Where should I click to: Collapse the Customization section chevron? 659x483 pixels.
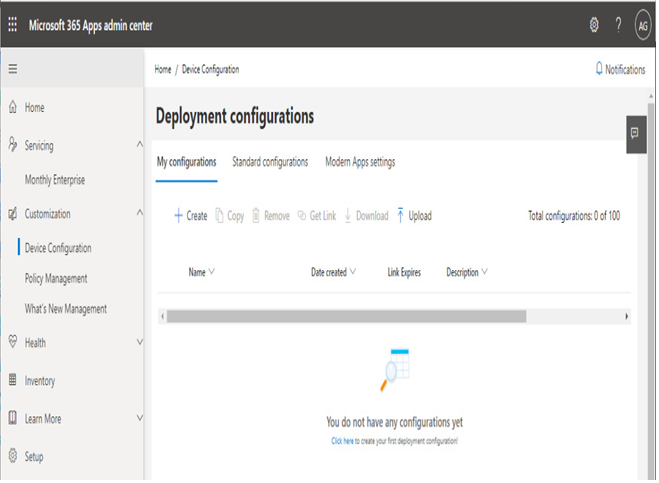point(140,212)
